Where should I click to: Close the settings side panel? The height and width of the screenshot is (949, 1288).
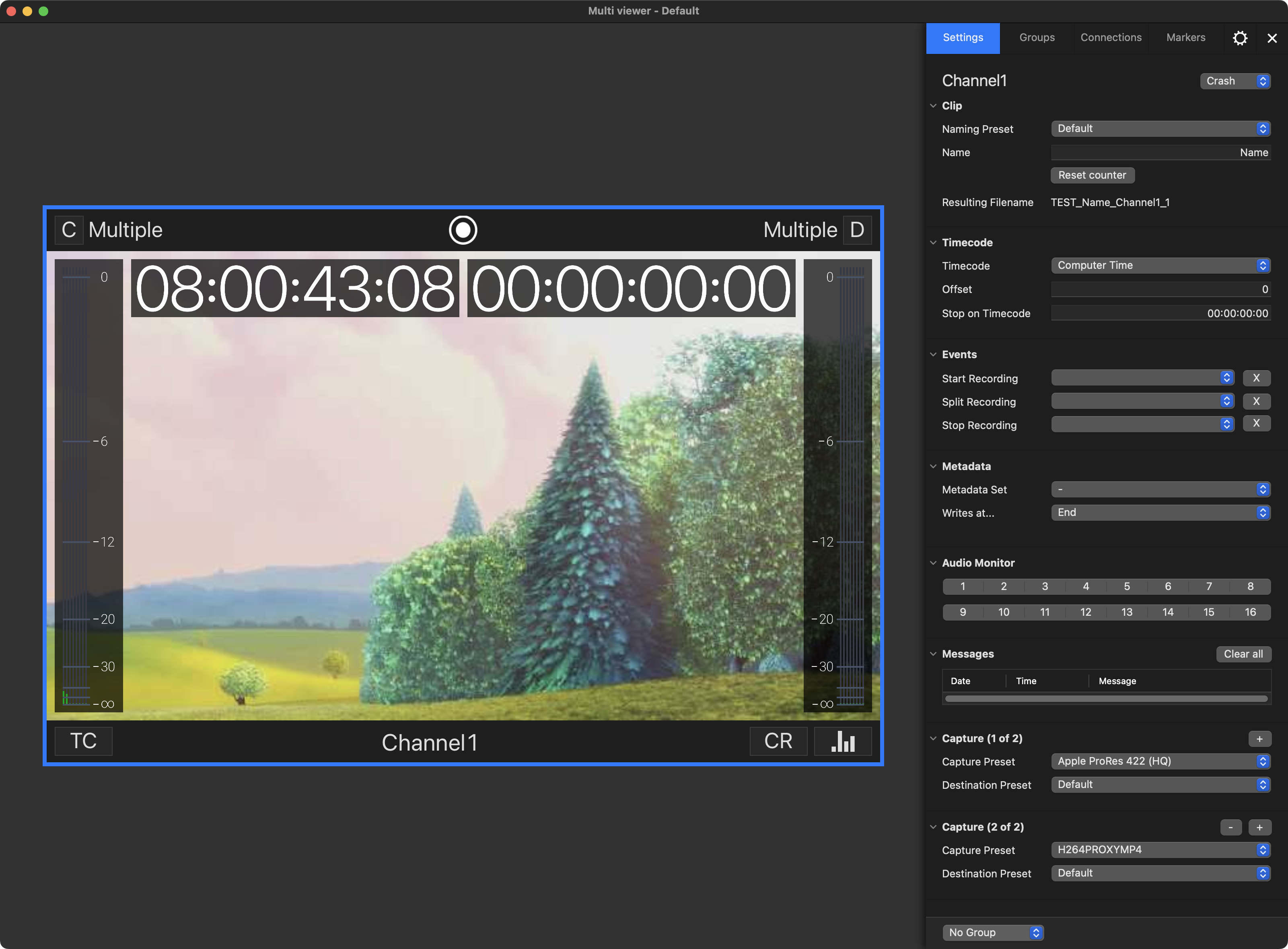click(x=1272, y=38)
